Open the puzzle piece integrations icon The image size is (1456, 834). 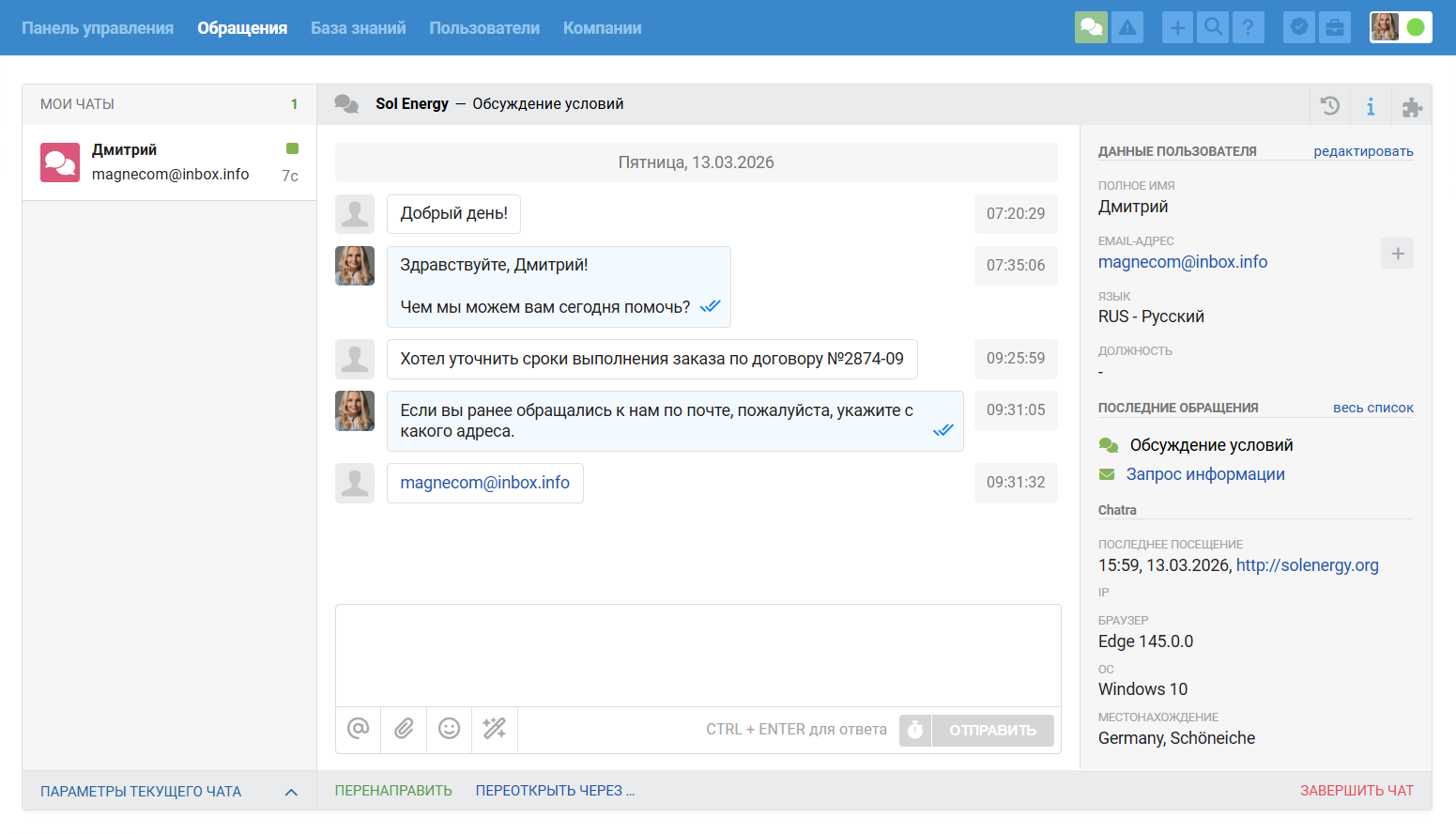pos(1412,107)
